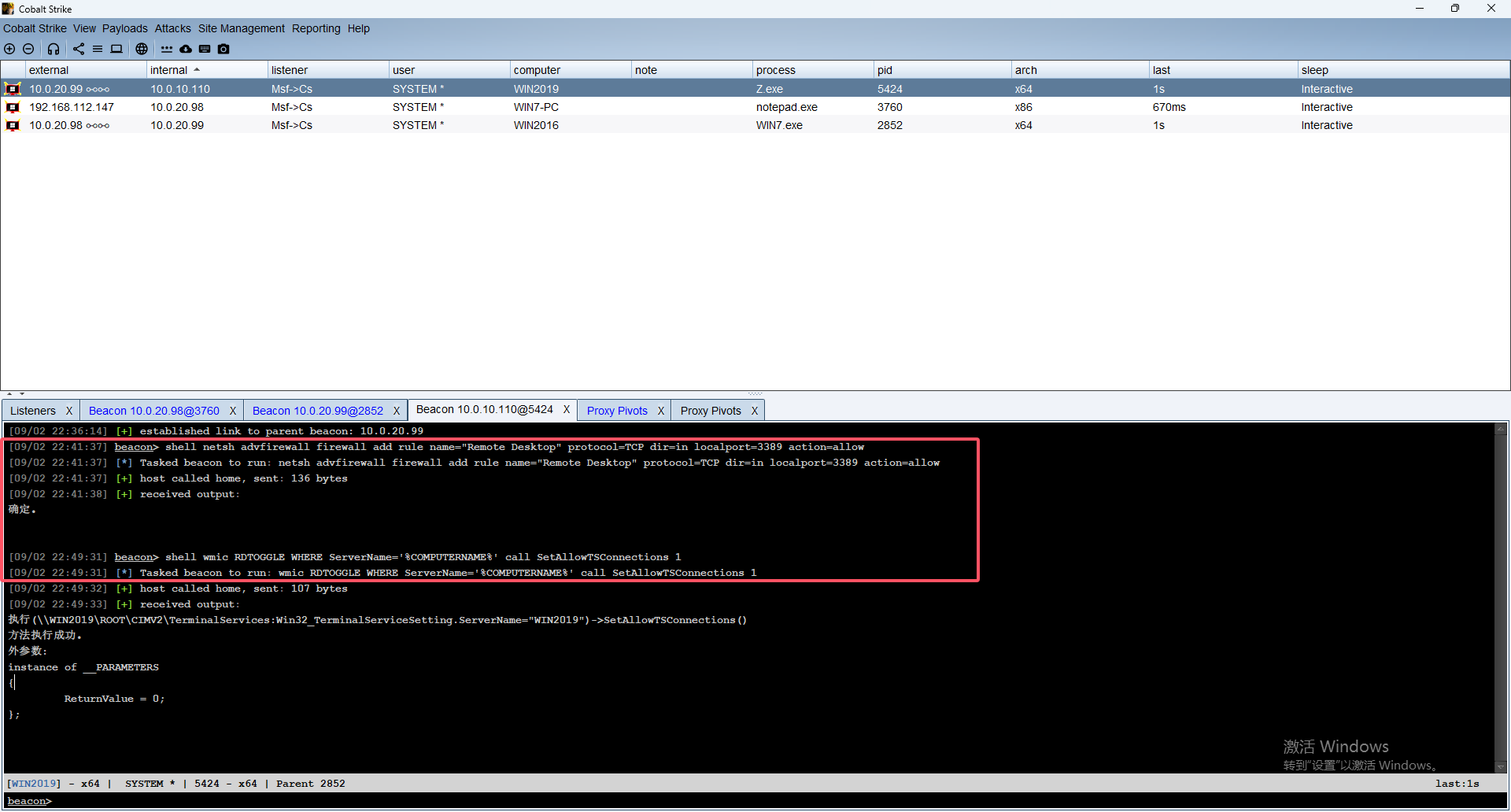1511x812 pixels.
Task: Sort sessions by the external column header
Action: (x=87, y=70)
